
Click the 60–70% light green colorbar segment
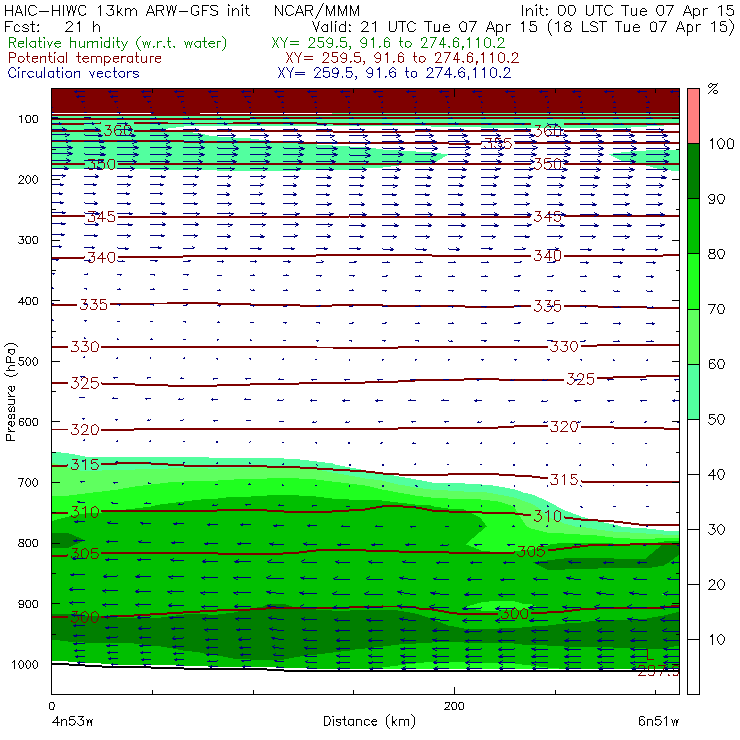click(693, 336)
